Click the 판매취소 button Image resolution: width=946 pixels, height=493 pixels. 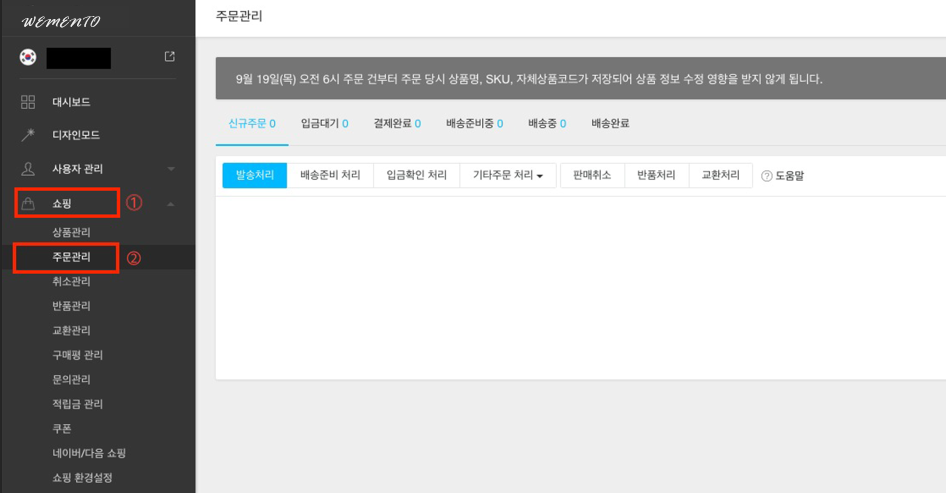point(592,176)
